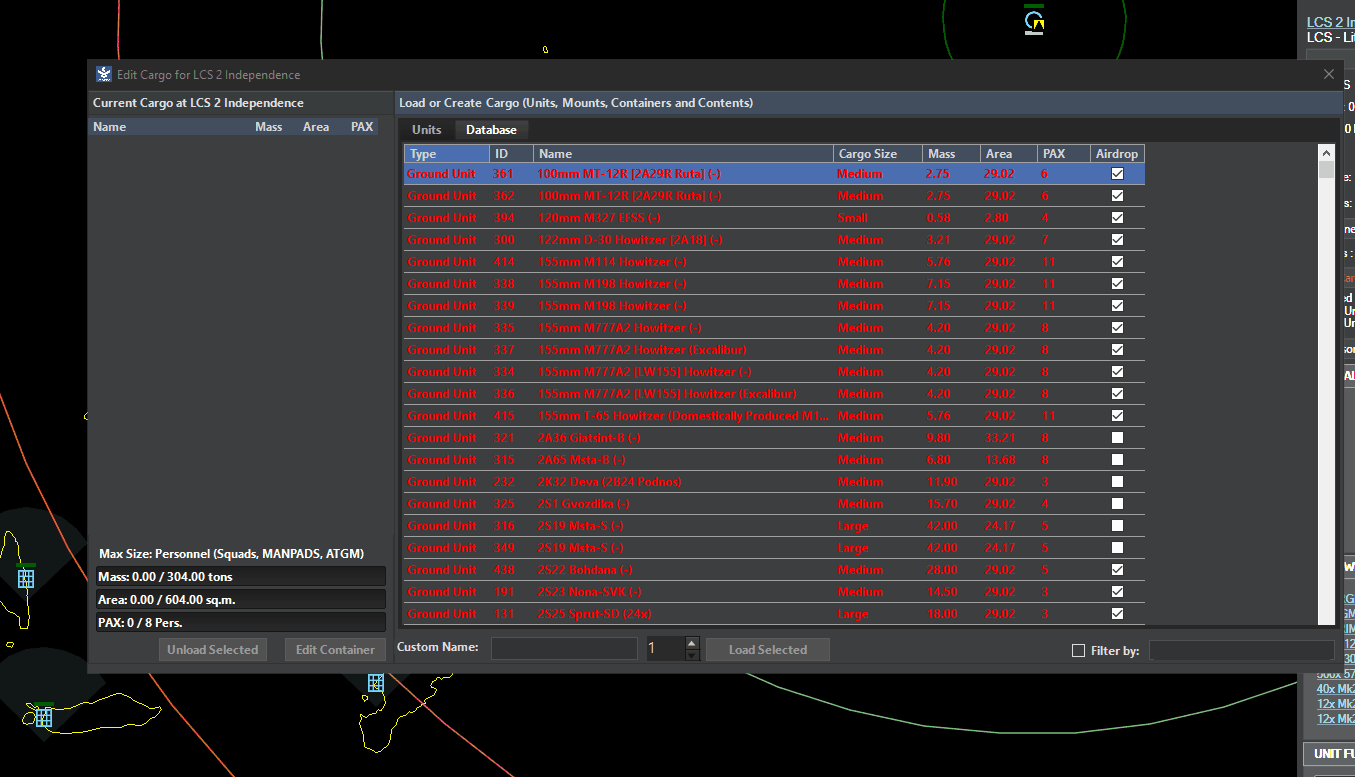Select the LCS ship unit icon on map
This screenshot has width=1355, height=777.
[1034, 21]
